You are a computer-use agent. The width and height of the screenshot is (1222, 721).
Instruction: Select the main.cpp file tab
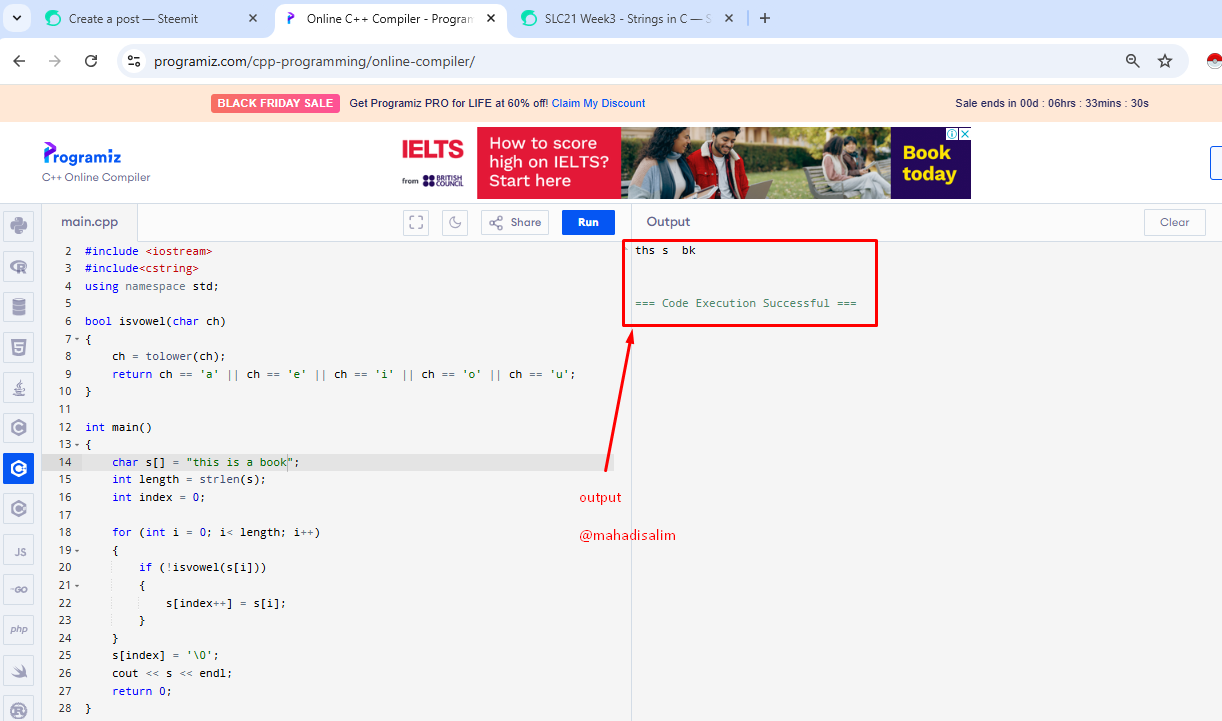click(89, 222)
